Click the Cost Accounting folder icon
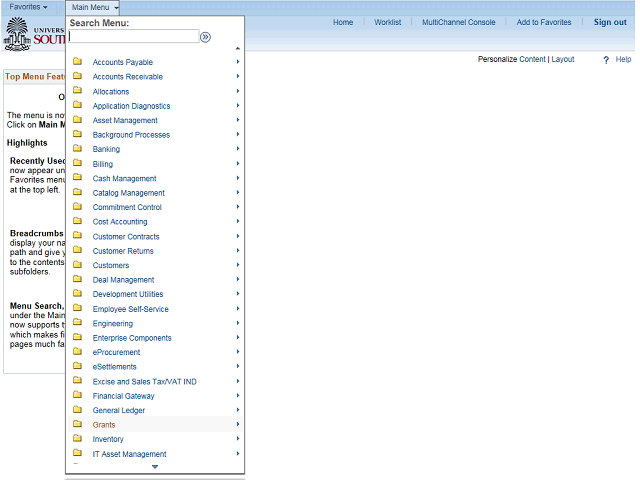Screen dimensions: 640x480 click(x=78, y=221)
